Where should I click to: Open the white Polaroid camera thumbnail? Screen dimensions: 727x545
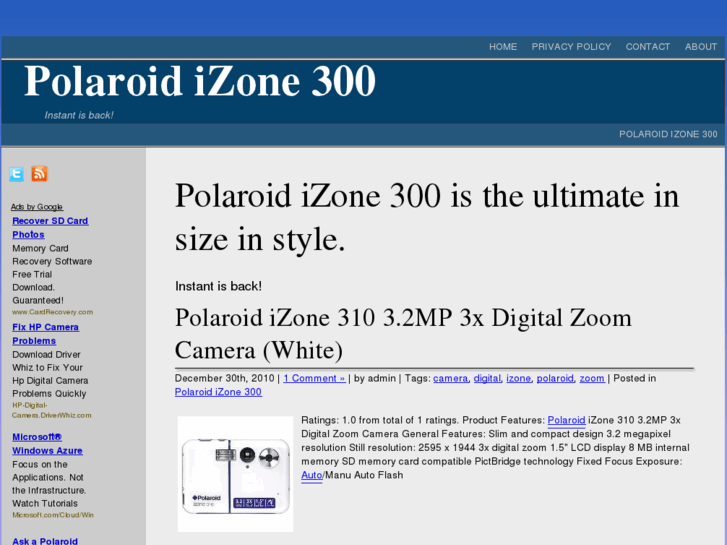coord(236,474)
